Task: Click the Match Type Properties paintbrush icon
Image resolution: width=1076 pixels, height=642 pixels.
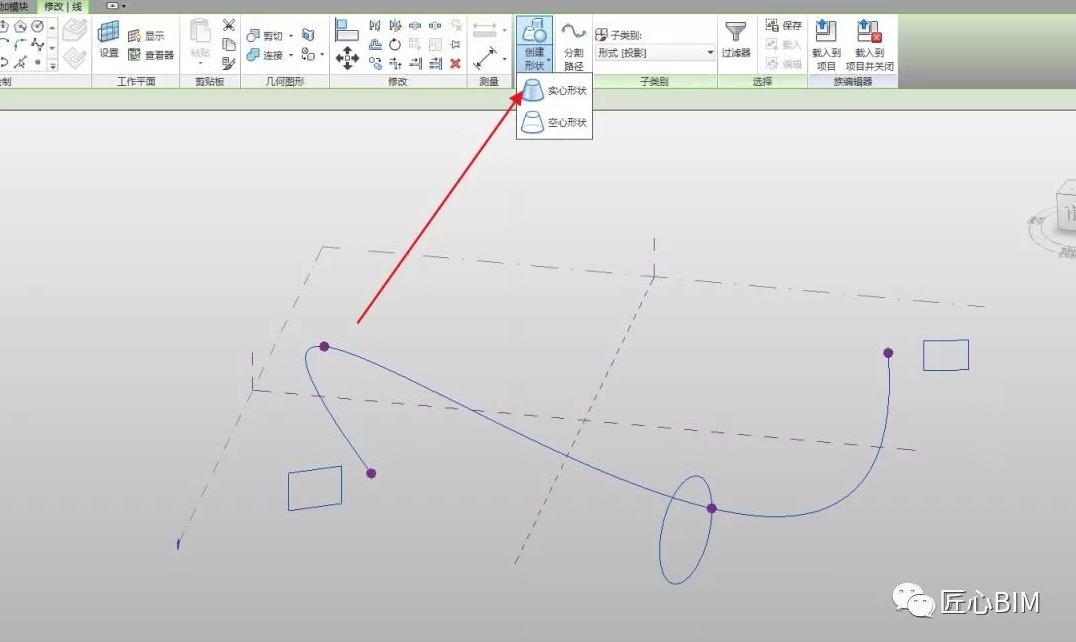Action: 229,63
